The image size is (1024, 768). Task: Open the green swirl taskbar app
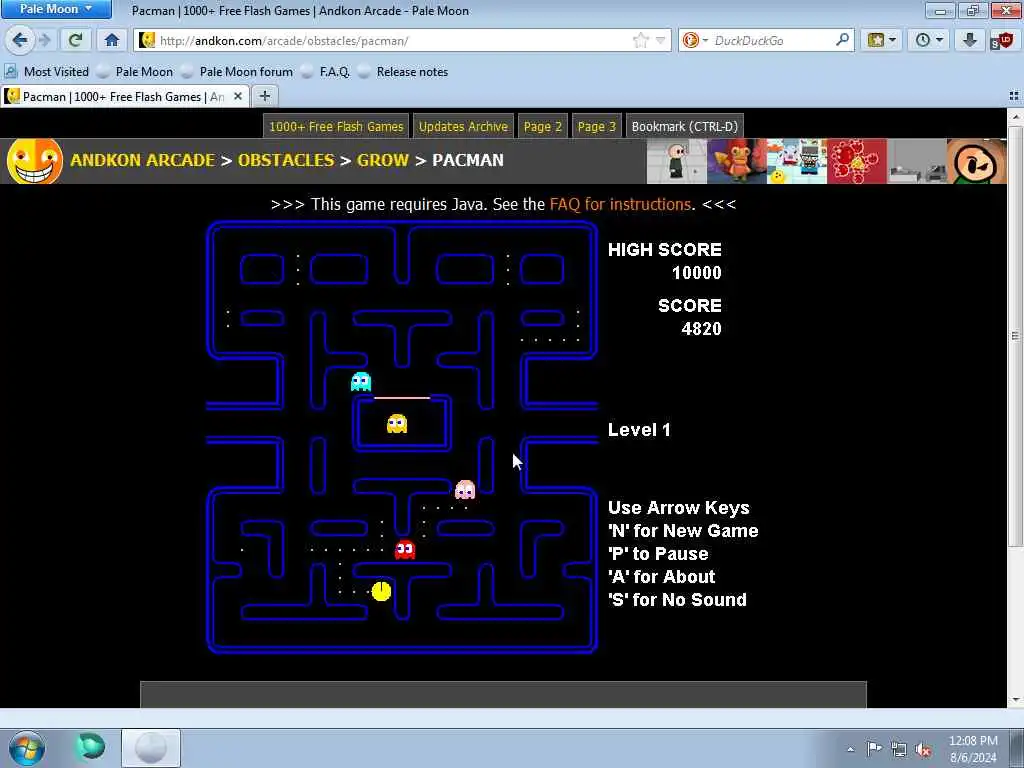pos(91,748)
